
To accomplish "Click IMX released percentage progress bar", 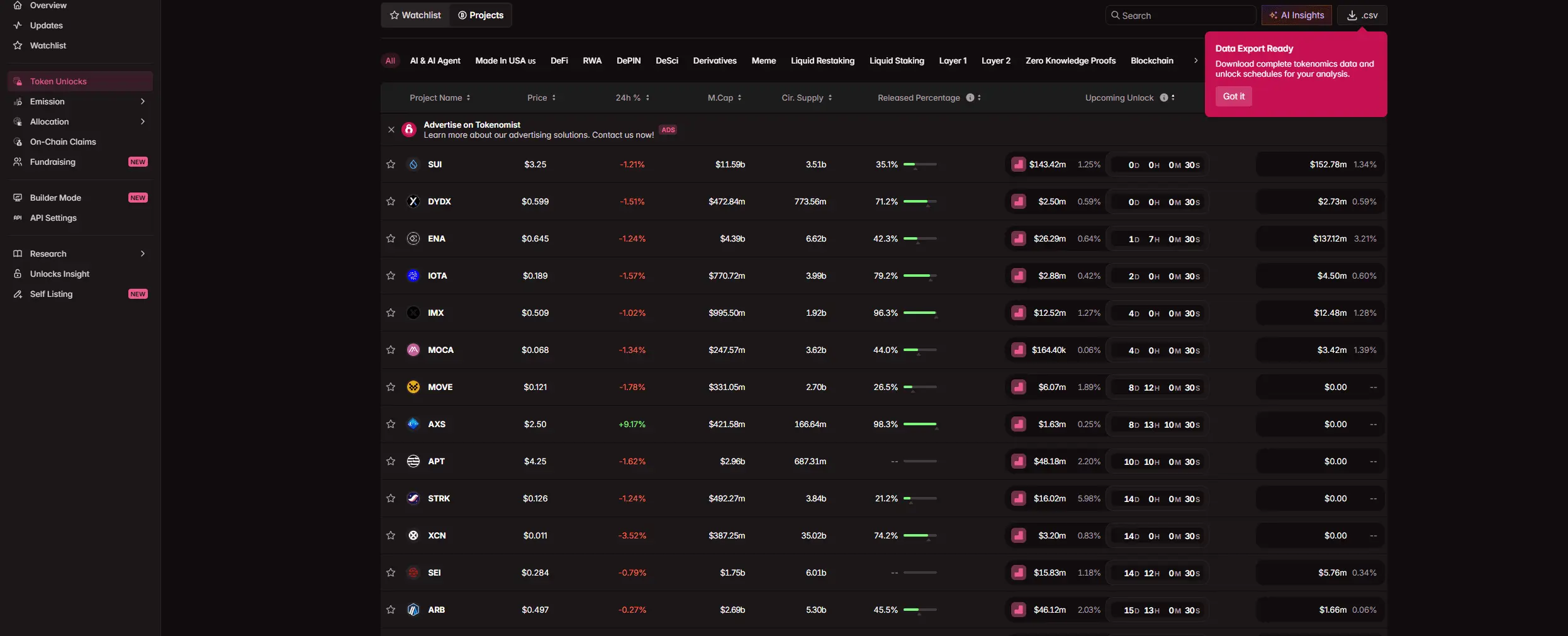I will tap(920, 313).
